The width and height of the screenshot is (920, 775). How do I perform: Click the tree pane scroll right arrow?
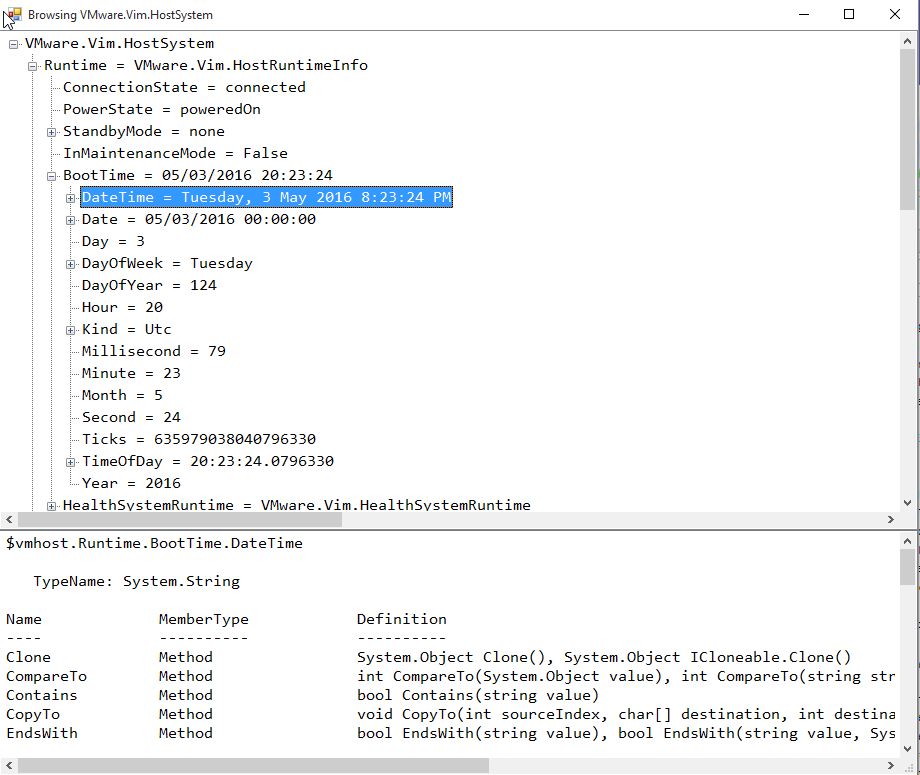point(891,519)
